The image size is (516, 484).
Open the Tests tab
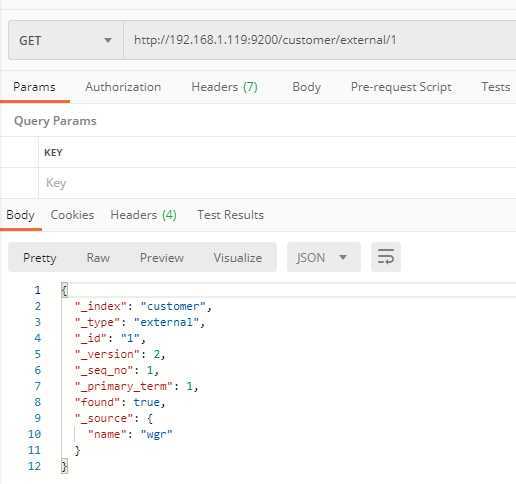[495, 87]
